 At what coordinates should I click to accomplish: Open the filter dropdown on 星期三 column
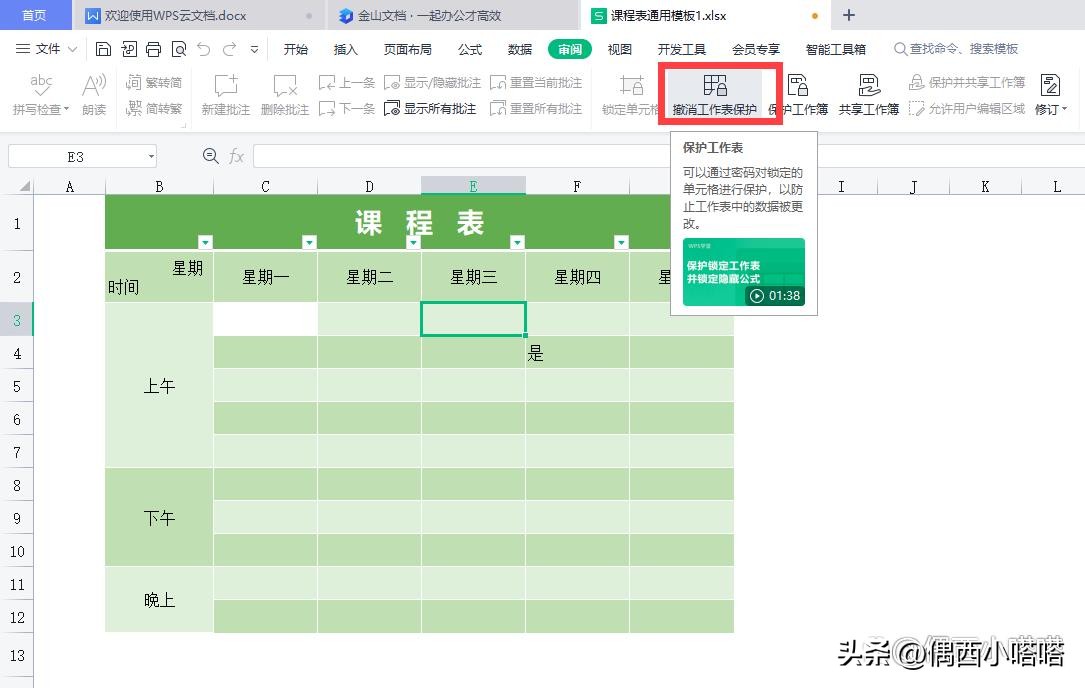click(x=517, y=242)
